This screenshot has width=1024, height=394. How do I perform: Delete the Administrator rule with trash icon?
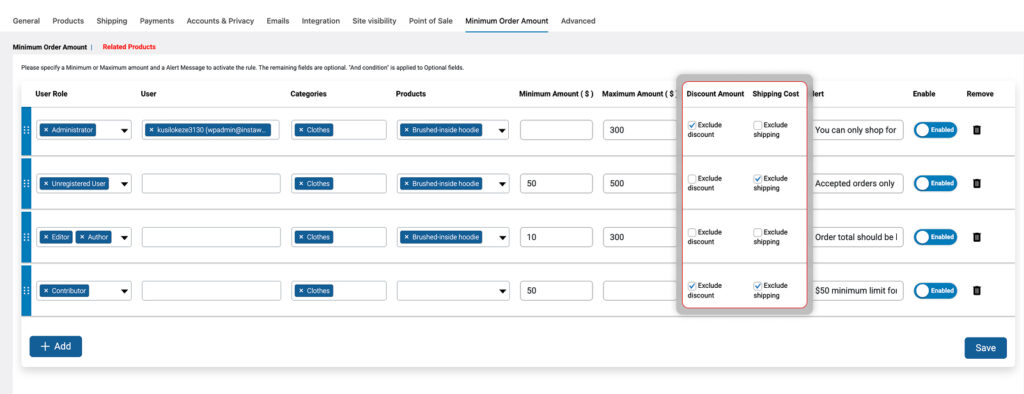pyautogui.click(x=976, y=130)
